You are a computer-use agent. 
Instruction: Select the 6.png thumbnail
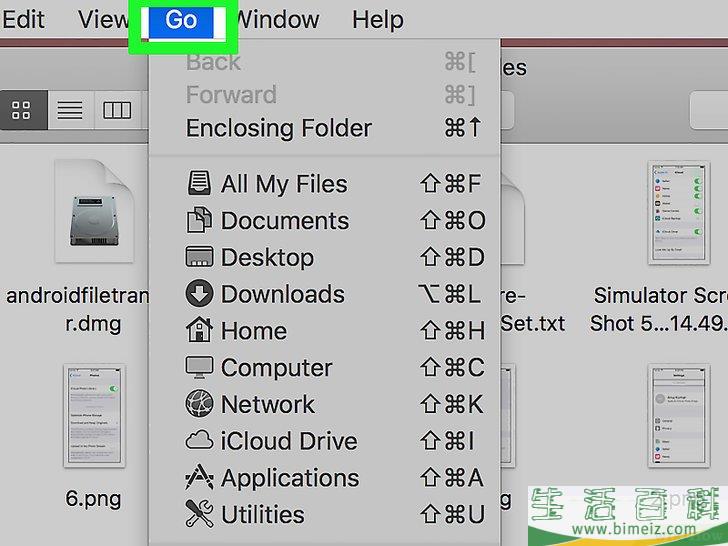click(94, 416)
